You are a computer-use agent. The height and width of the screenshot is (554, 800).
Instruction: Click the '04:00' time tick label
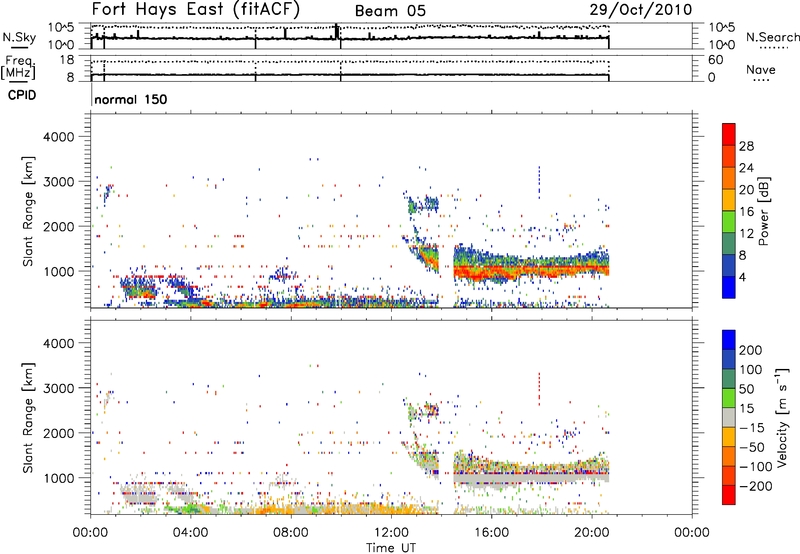[x=191, y=533]
